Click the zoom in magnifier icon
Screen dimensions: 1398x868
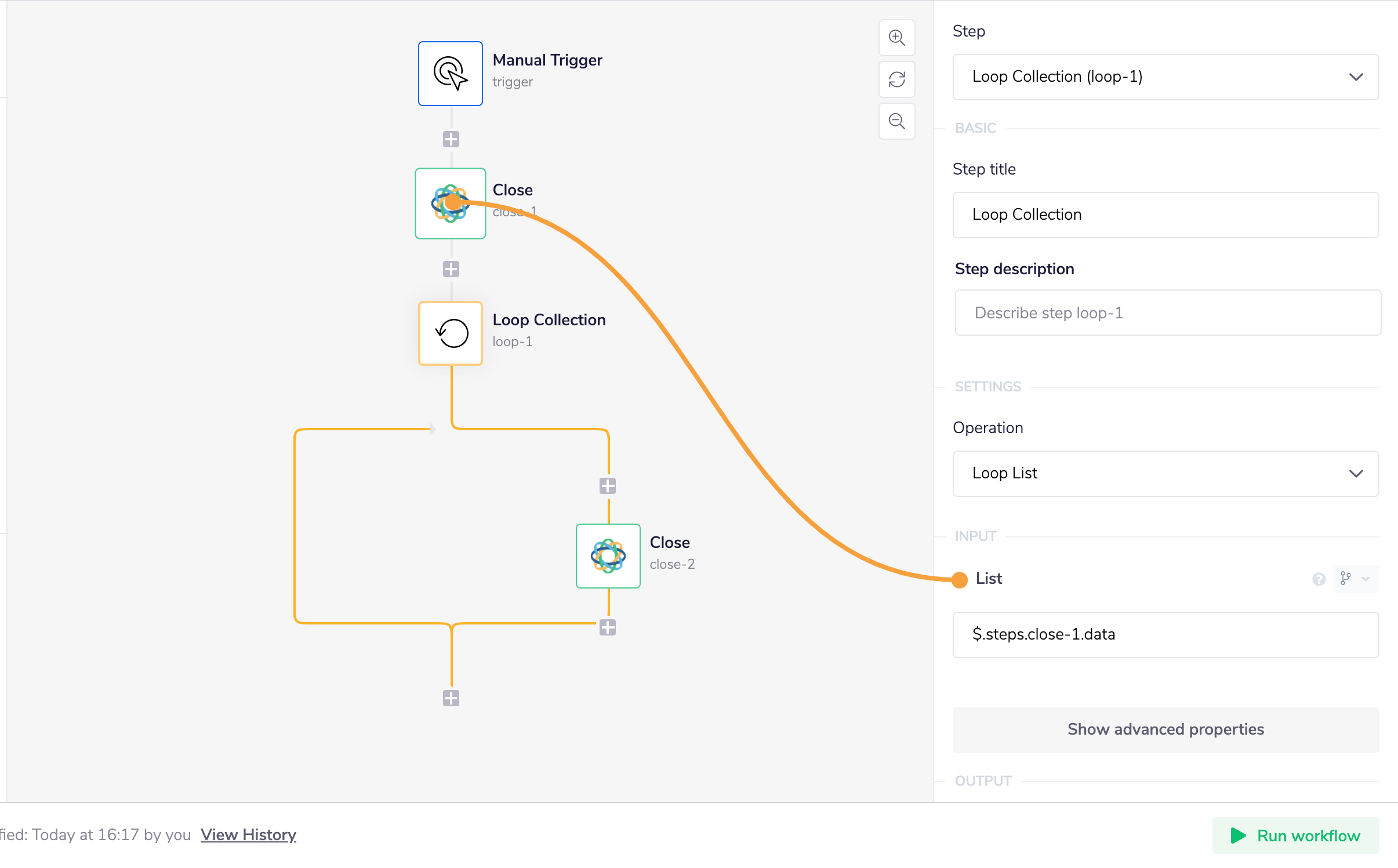click(896, 38)
